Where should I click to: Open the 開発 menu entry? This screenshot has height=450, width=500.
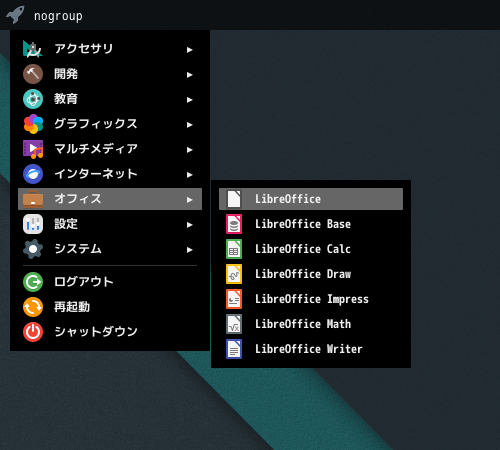click(x=110, y=74)
